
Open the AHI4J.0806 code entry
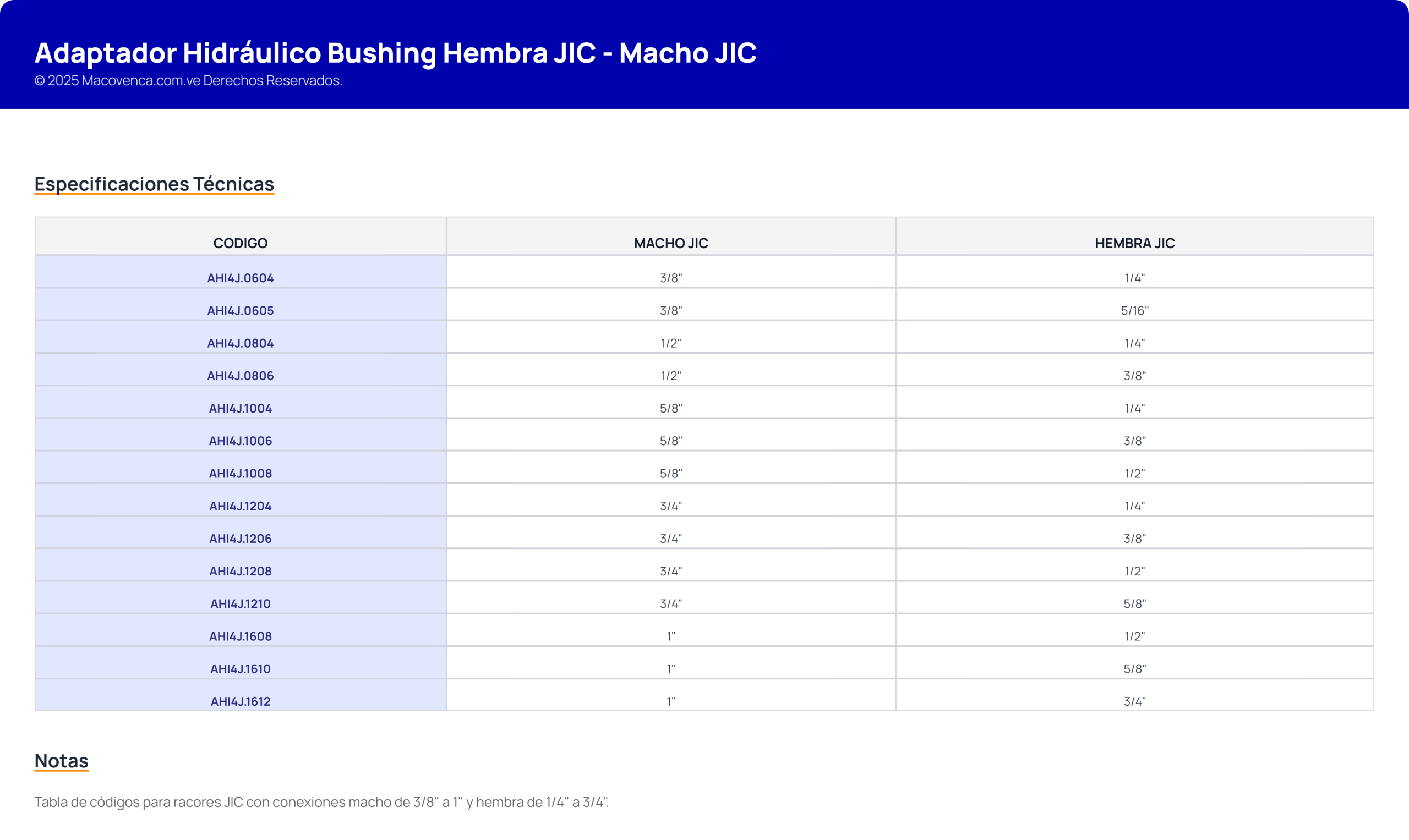[x=240, y=376]
